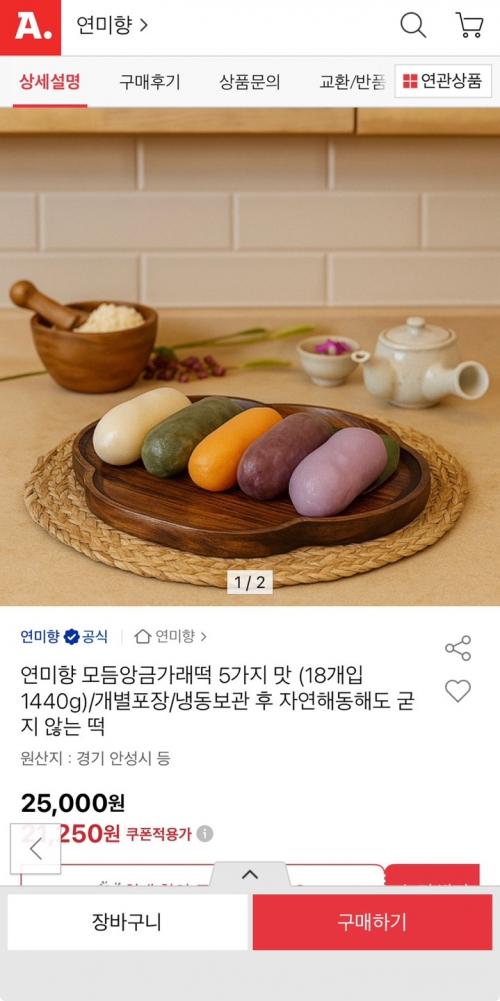Add product to wishlist with heart icon
Image resolution: width=500 pixels, height=1001 pixels.
tap(458, 691)
